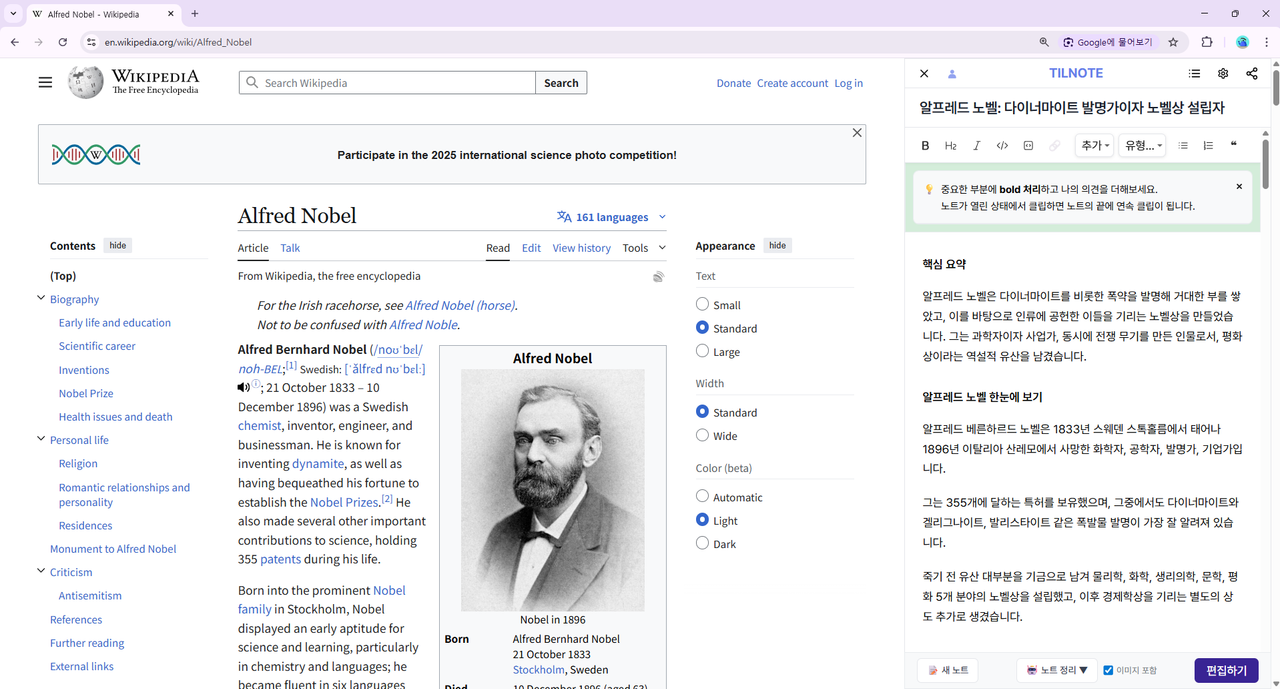Open the note list icon in TILNOTE header
Image resolution: width=1280 pixels, height=689 pixels.
[x=1194, y=73]
